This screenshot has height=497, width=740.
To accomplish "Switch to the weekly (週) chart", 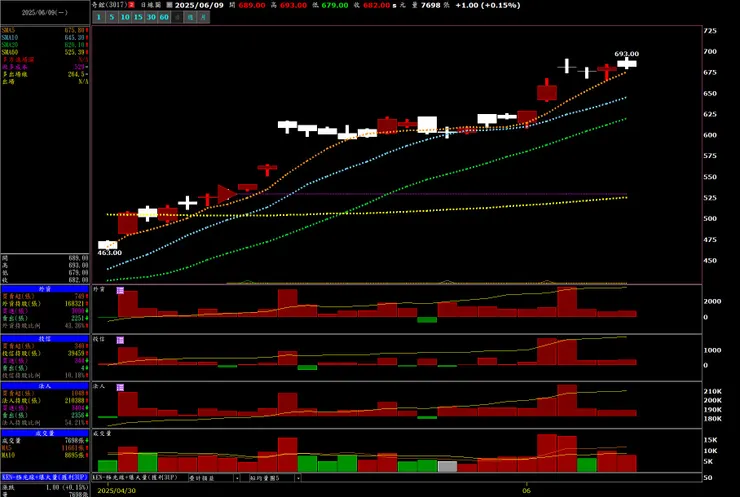I will pyautogui.click(x=190, y=17).
